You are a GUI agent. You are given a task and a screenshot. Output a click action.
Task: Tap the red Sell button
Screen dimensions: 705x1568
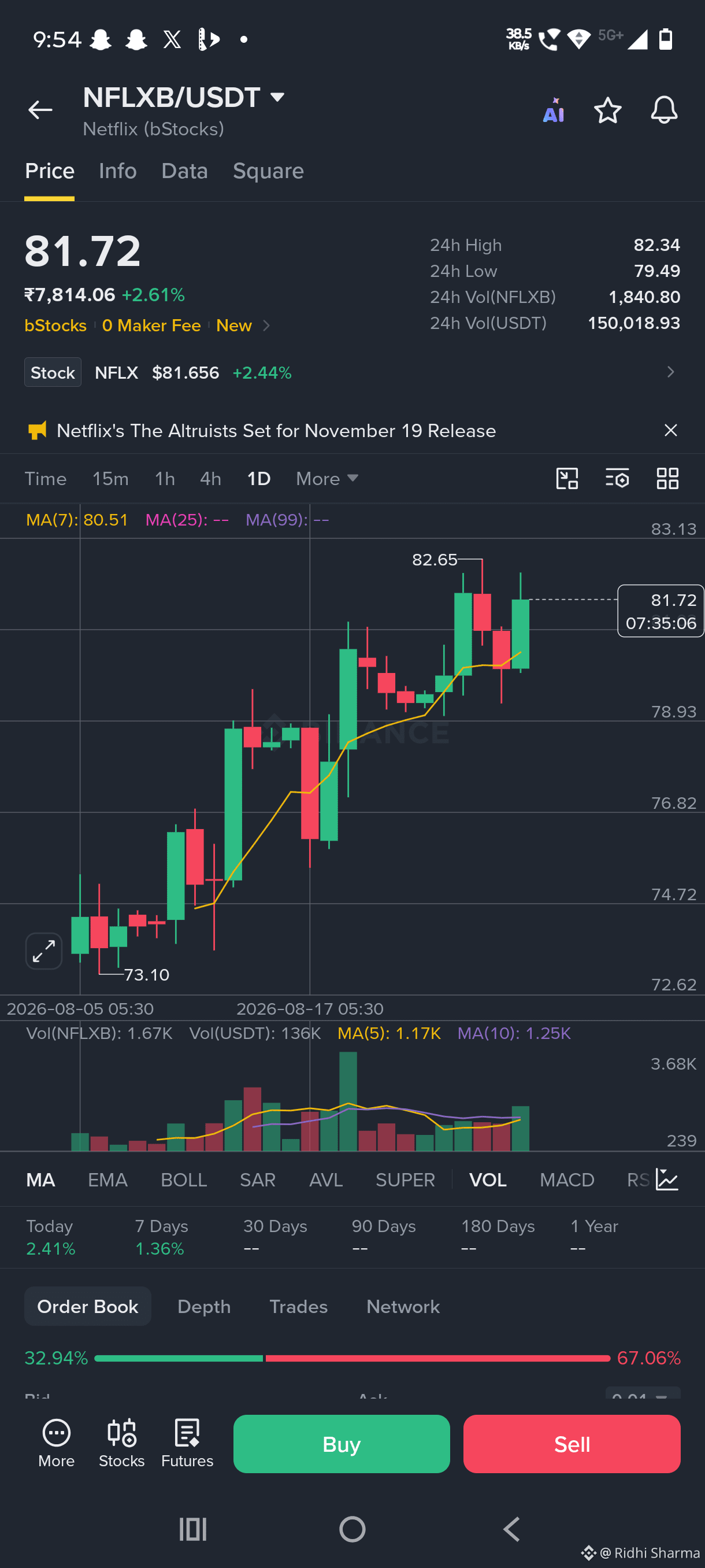[572, 1444]
